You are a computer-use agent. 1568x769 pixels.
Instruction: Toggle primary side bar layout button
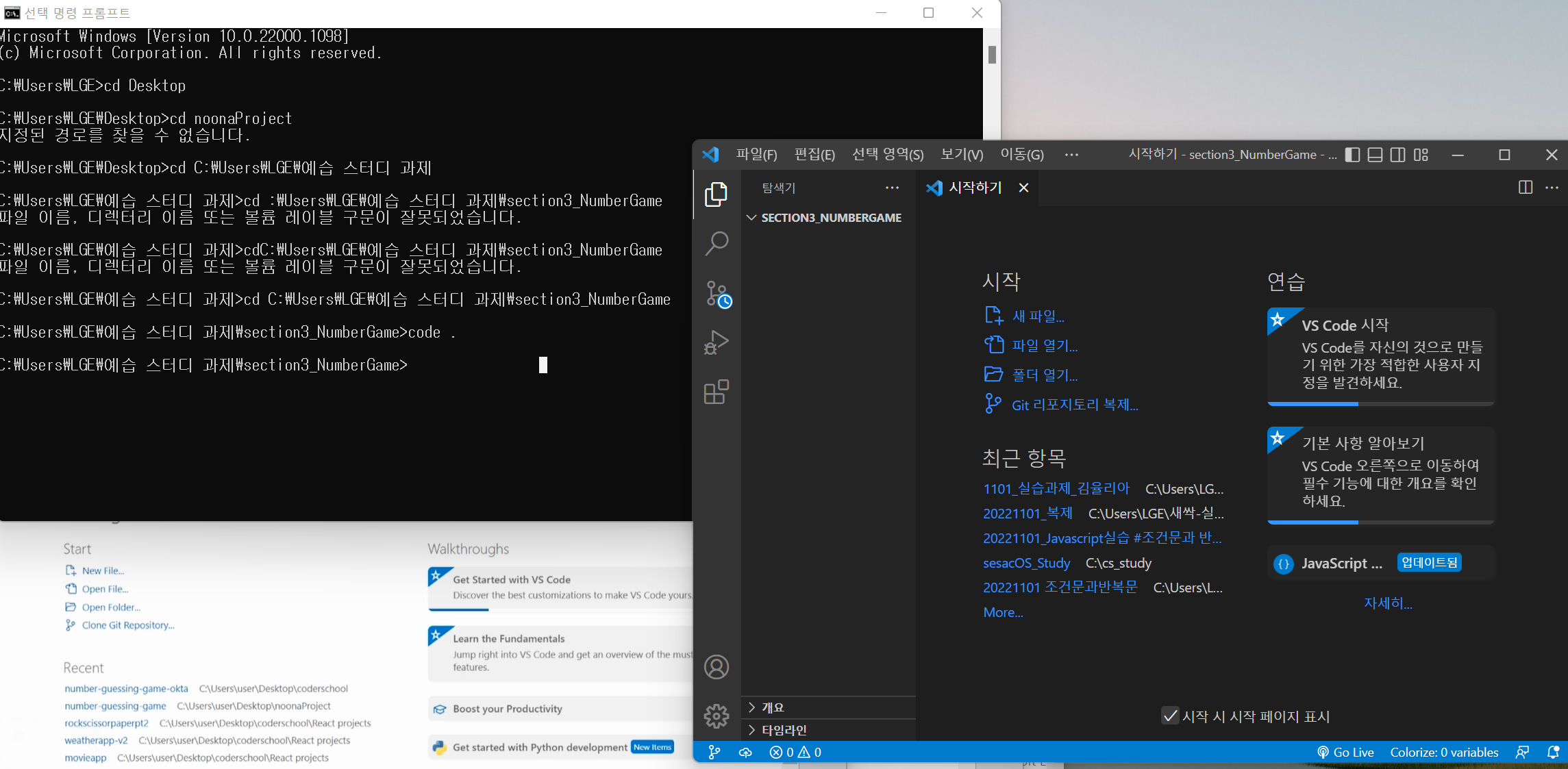pyautogui.click(x=1352, y=155)
